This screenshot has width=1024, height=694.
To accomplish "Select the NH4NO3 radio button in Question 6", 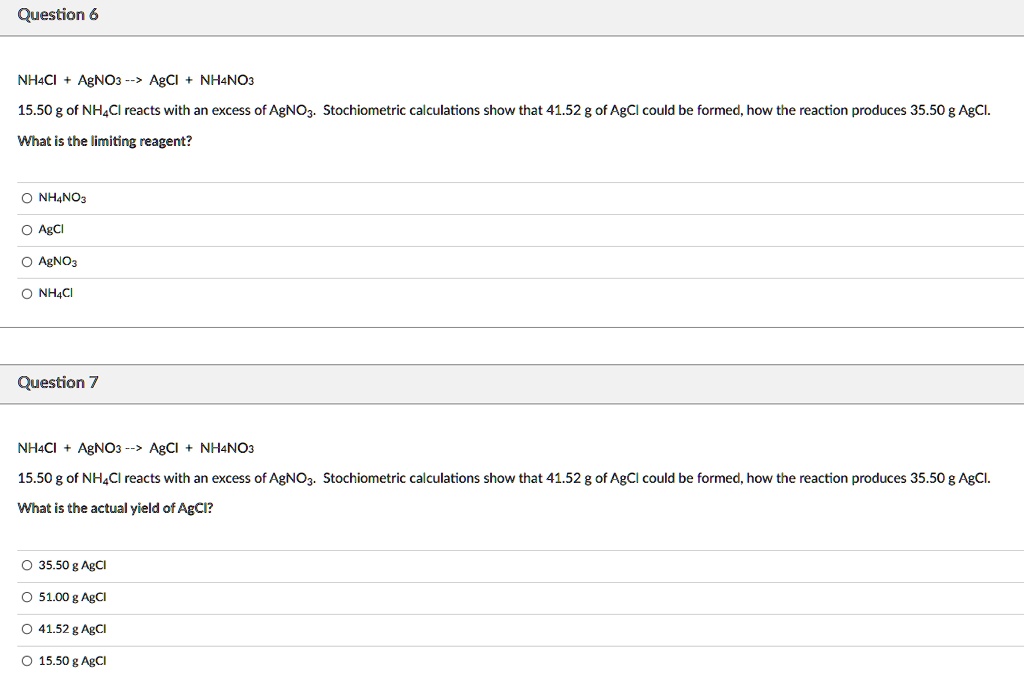I will coord(26,198).
